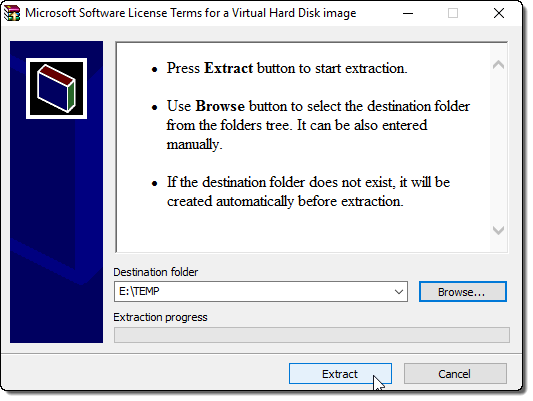This screenshot has width=533, height=401.
Task: Click inside the E:\TEMP path field
Action: point(253,292)
